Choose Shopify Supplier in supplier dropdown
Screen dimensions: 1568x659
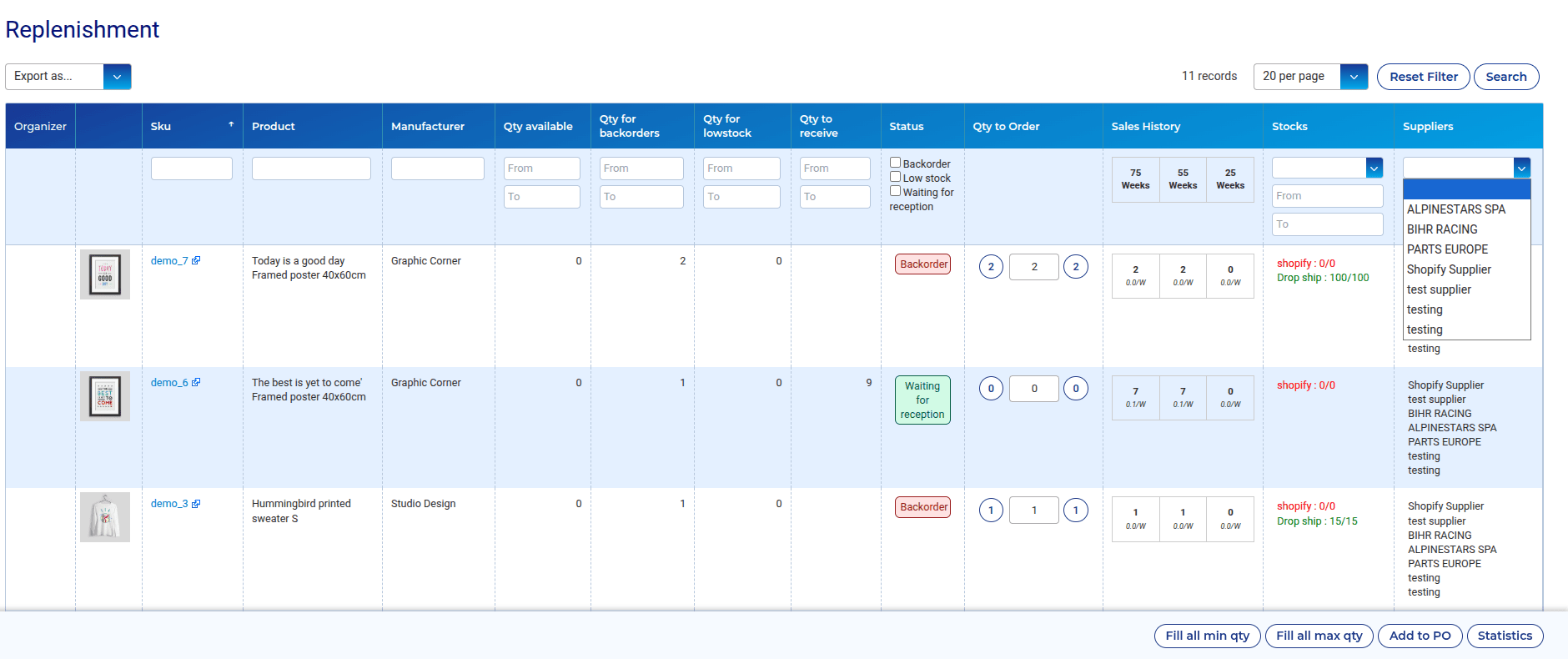click(1449, 269)
